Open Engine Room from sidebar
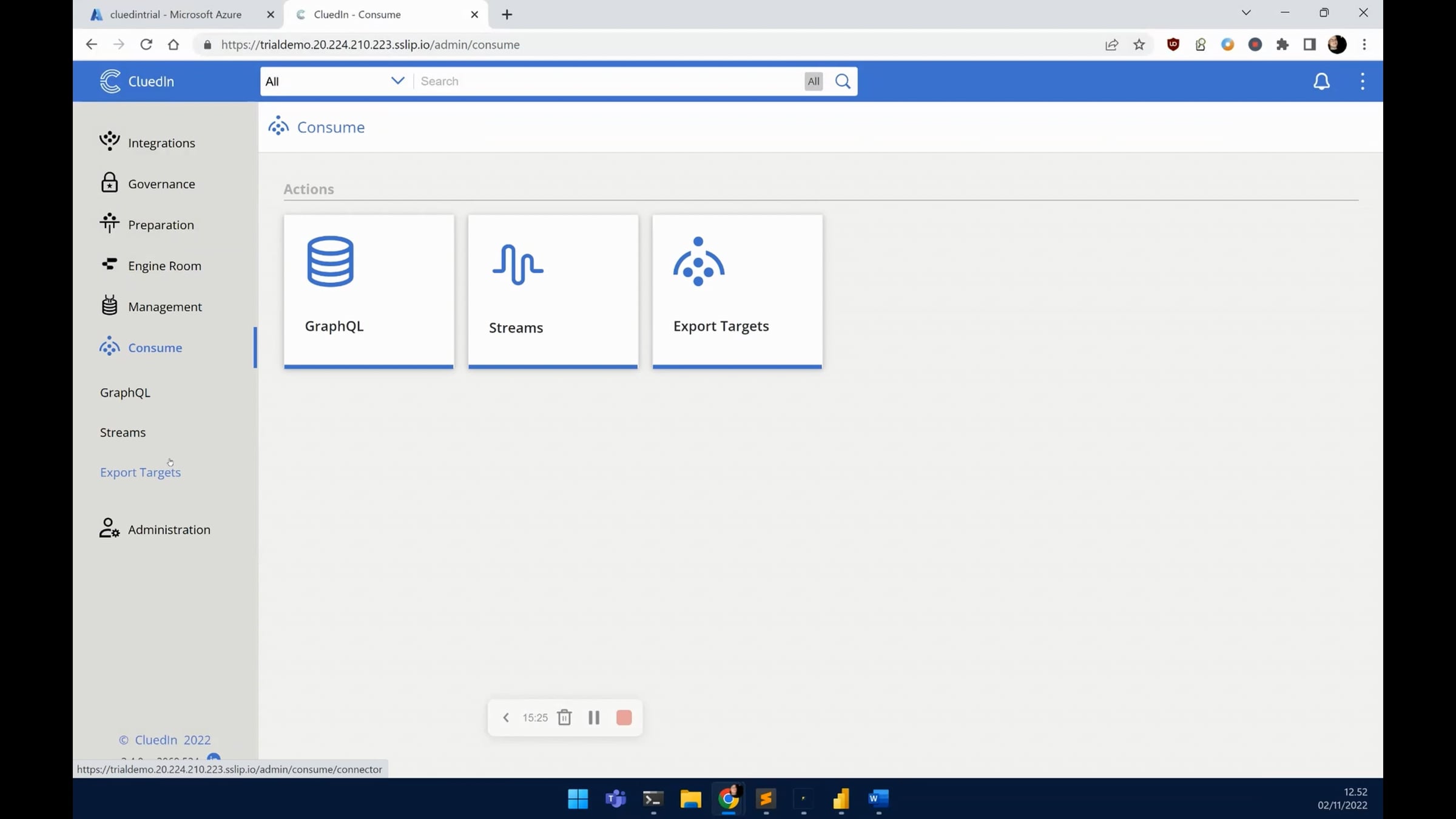Image resolution: width=1456 pixels, height=819 pixels. pos(164,266)
